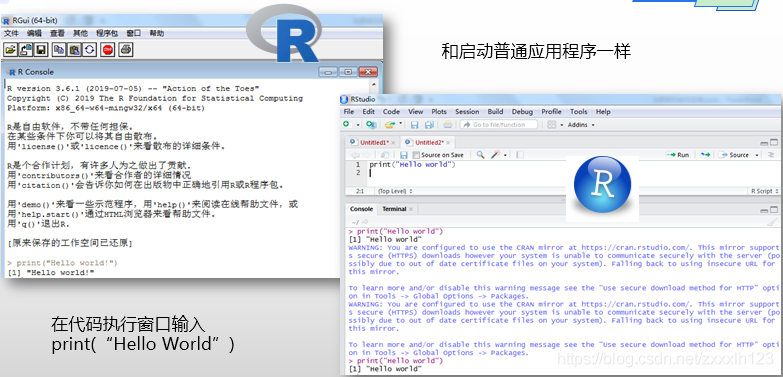Image resolution: width=783 pixels, height=377 pixels.
Task: Expand the Source button dropdown arrow
Action: tap(757, 155)
